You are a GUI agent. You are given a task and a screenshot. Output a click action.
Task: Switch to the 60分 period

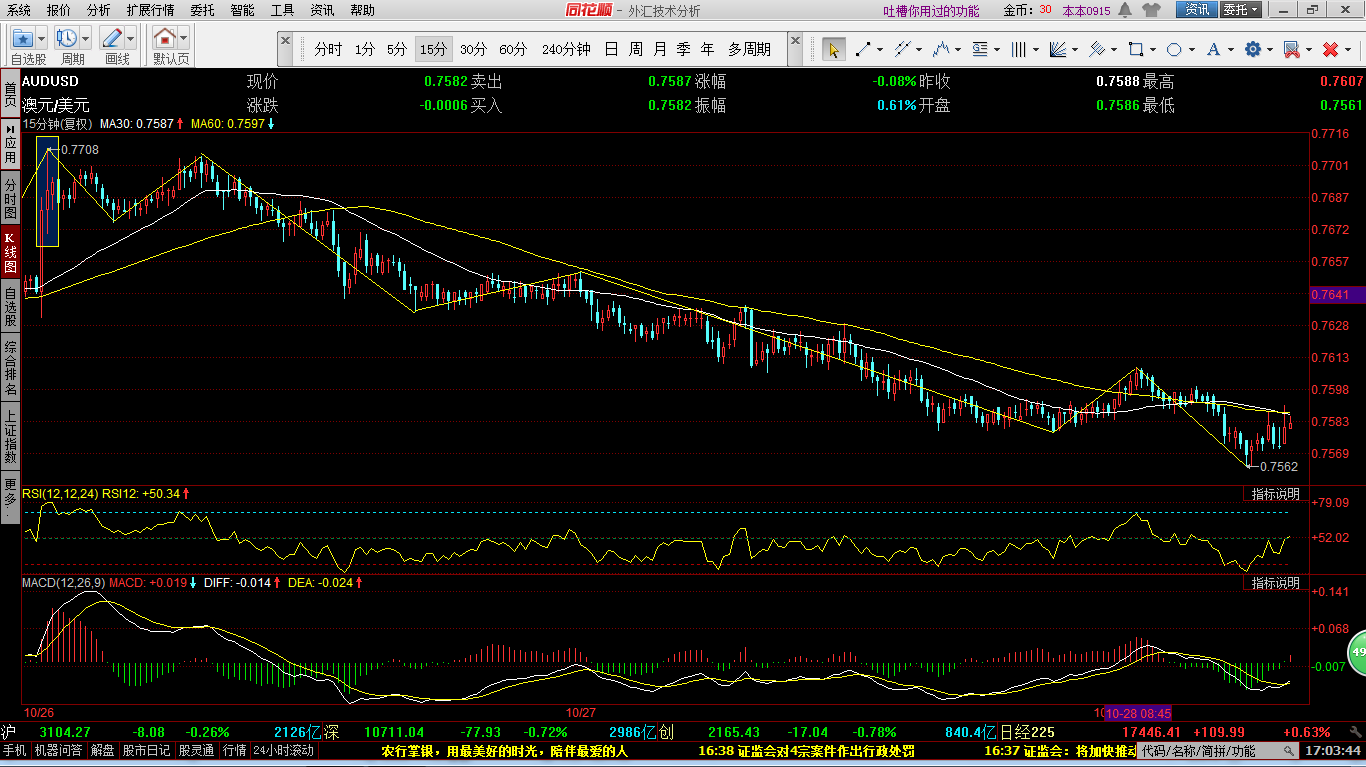[x=513, y=49]
